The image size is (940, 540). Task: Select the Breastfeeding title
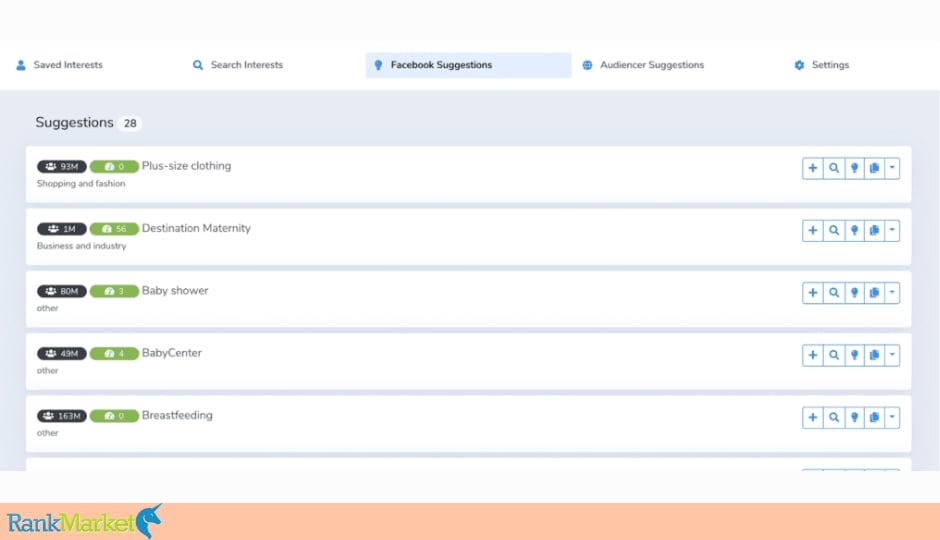tap(177, 415)
